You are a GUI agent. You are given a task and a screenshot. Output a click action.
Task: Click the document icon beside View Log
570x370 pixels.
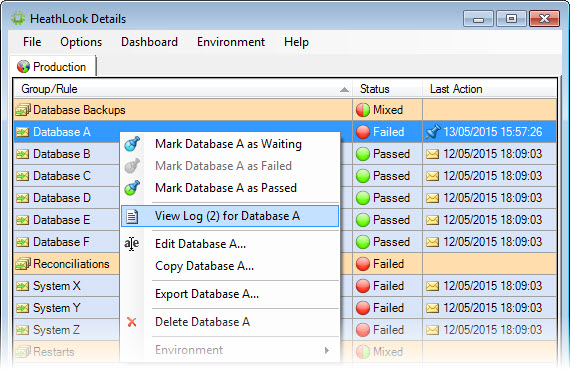[x=132, y=216]
